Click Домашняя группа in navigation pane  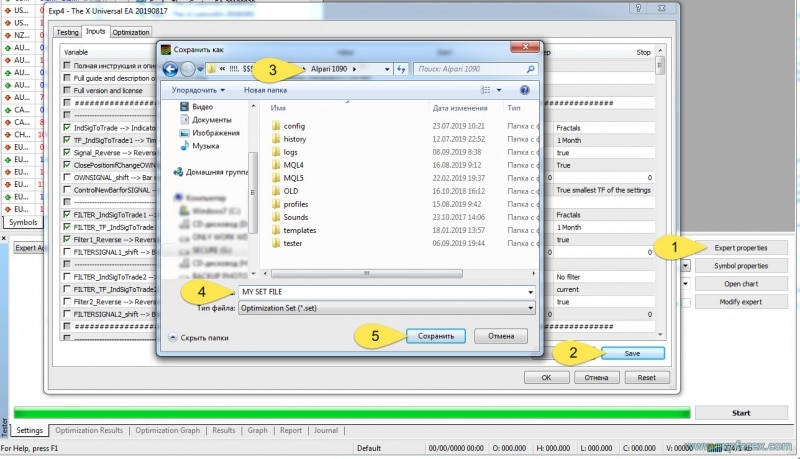click(x=213, y=172)
